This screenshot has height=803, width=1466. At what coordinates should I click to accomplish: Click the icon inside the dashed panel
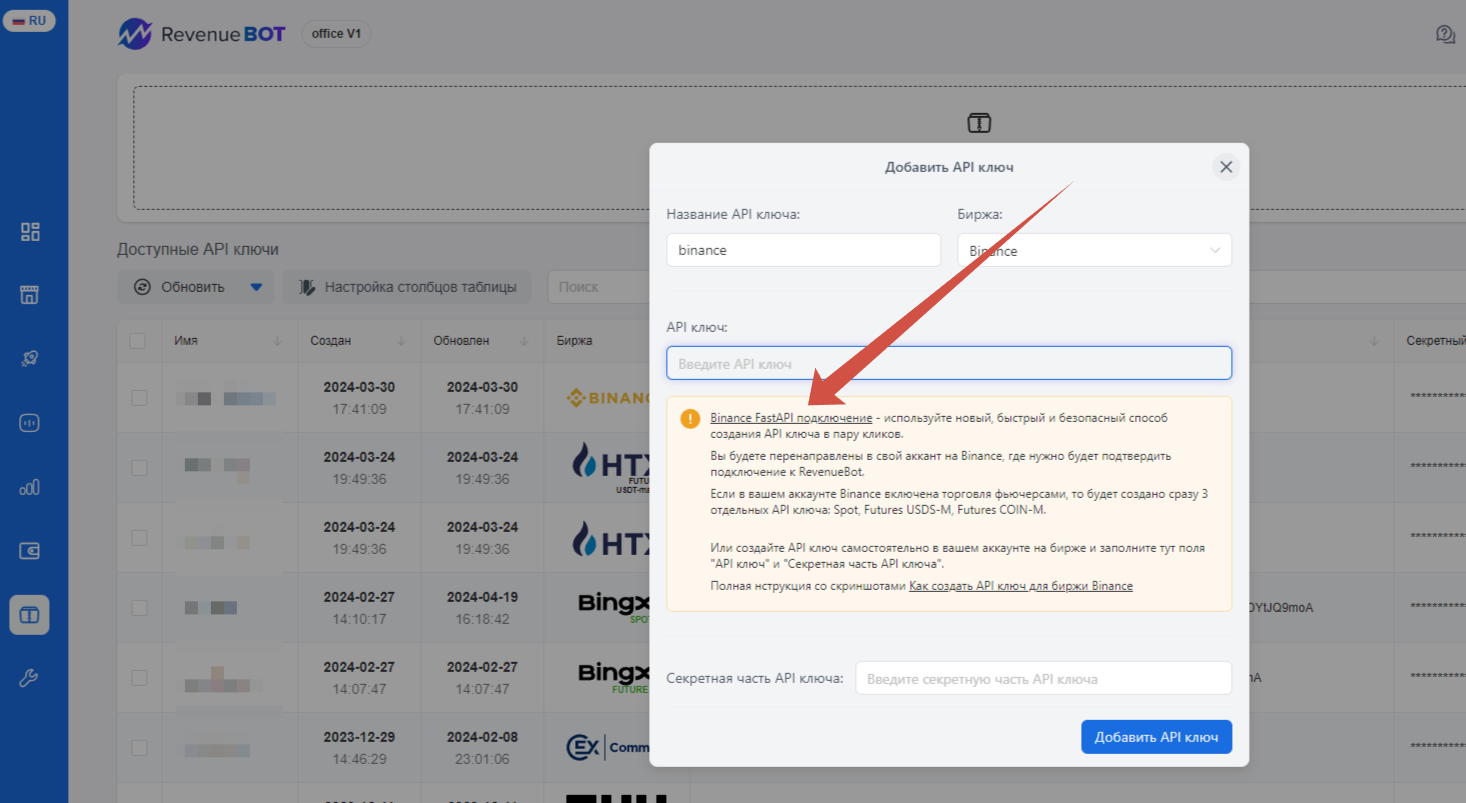point(979,123)
